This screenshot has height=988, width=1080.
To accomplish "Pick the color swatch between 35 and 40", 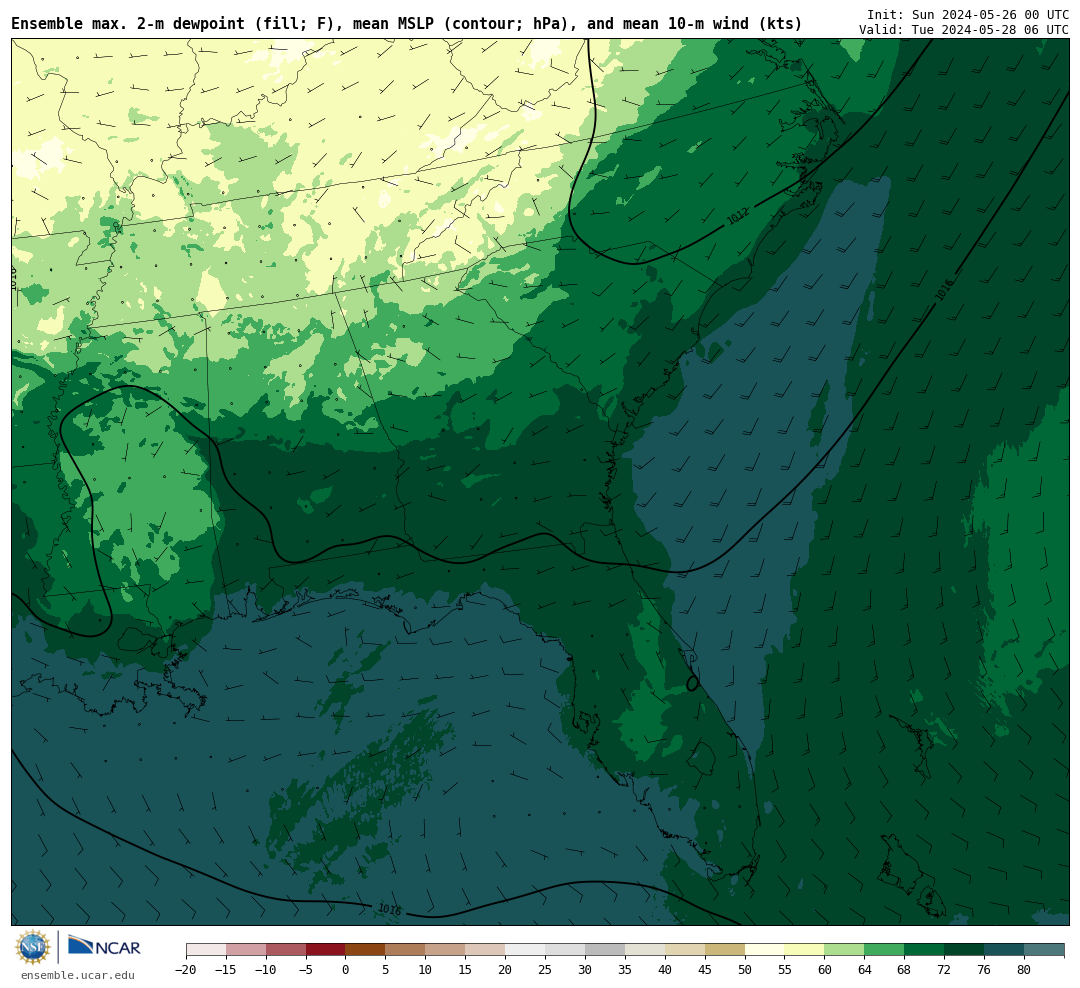I will point(645,950).
